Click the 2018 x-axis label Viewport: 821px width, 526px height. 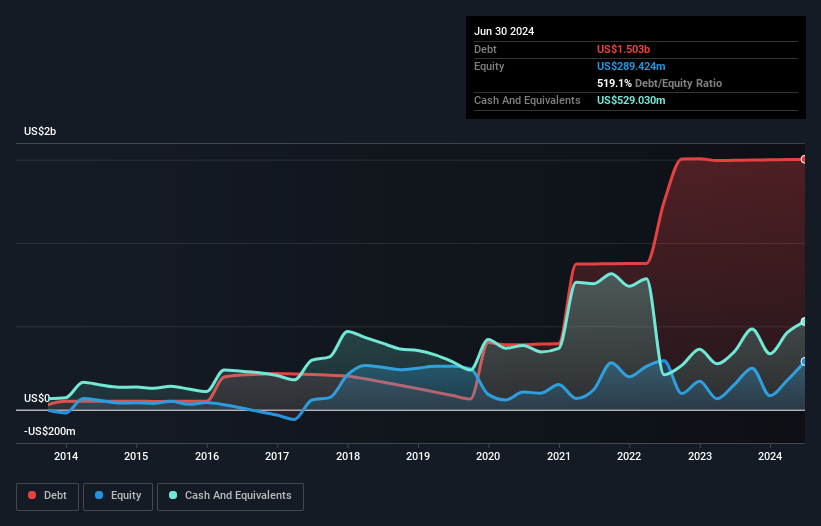click(348, 456)
